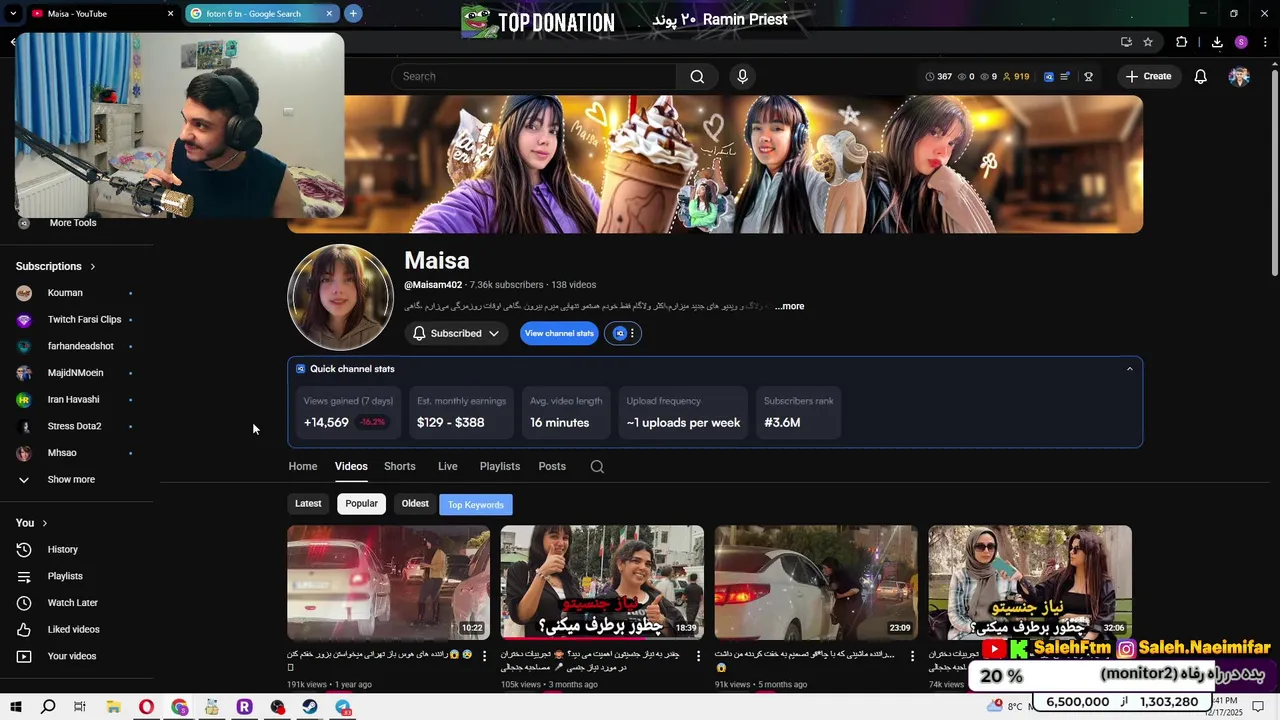Expand channel description with ...more
Viewport: 1280px width, 720px height.
pos(790,306)
